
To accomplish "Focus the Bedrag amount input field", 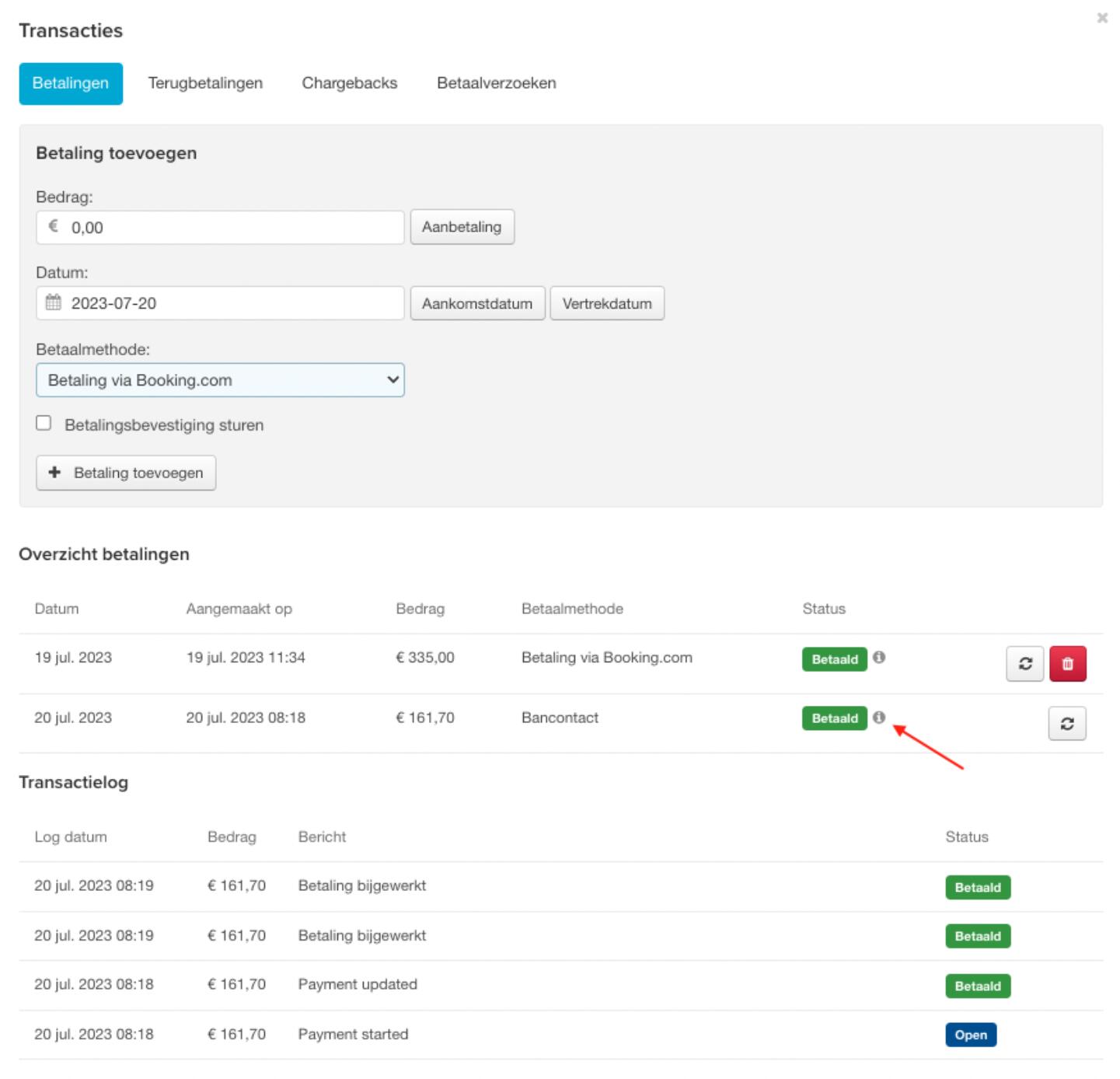I will pyautogui.click(x=233, y=228).
